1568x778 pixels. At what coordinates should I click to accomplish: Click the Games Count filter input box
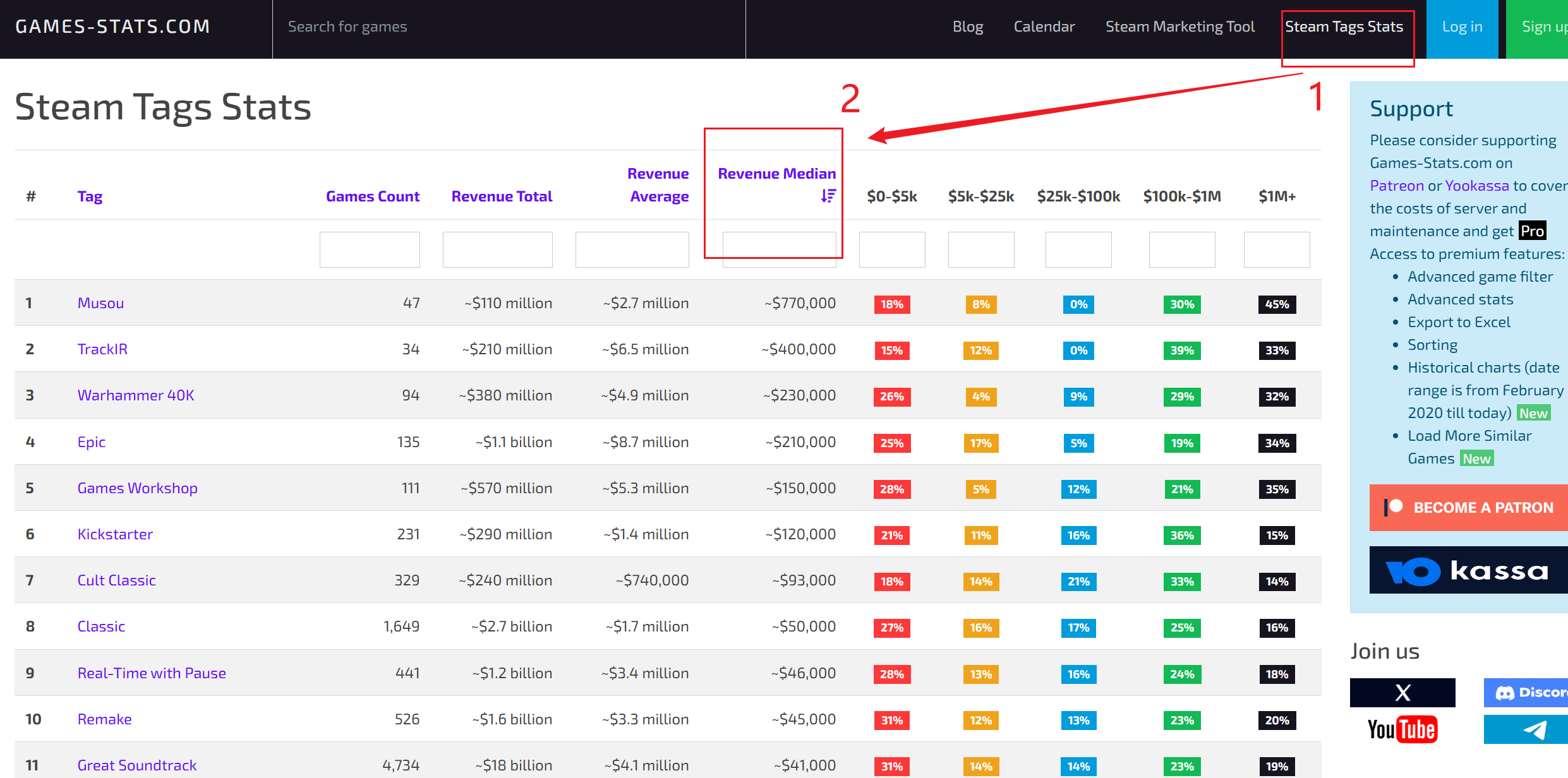(x=370, y=249)
